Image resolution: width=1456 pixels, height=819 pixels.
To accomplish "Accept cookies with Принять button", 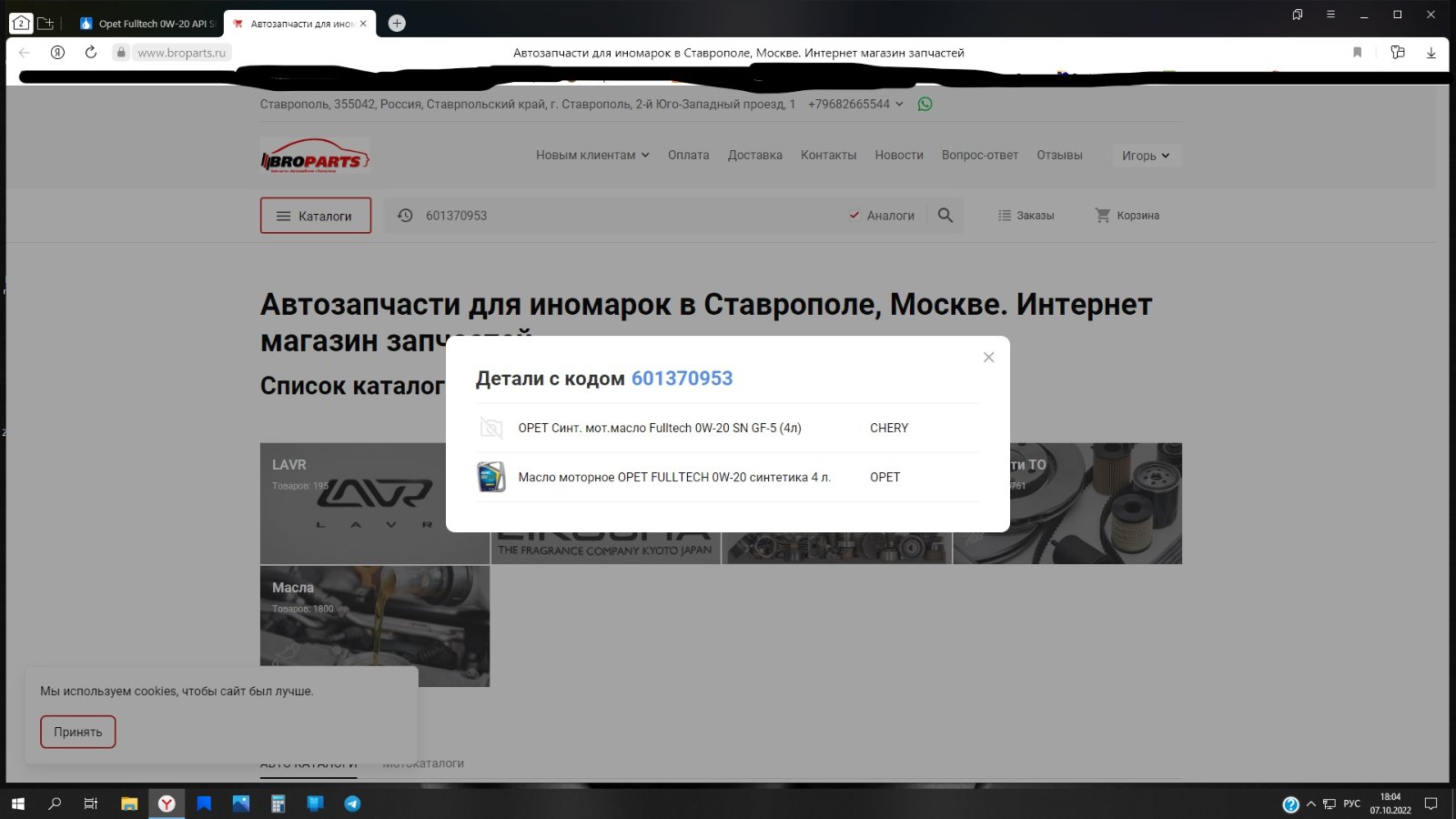I will pos(77,732).
